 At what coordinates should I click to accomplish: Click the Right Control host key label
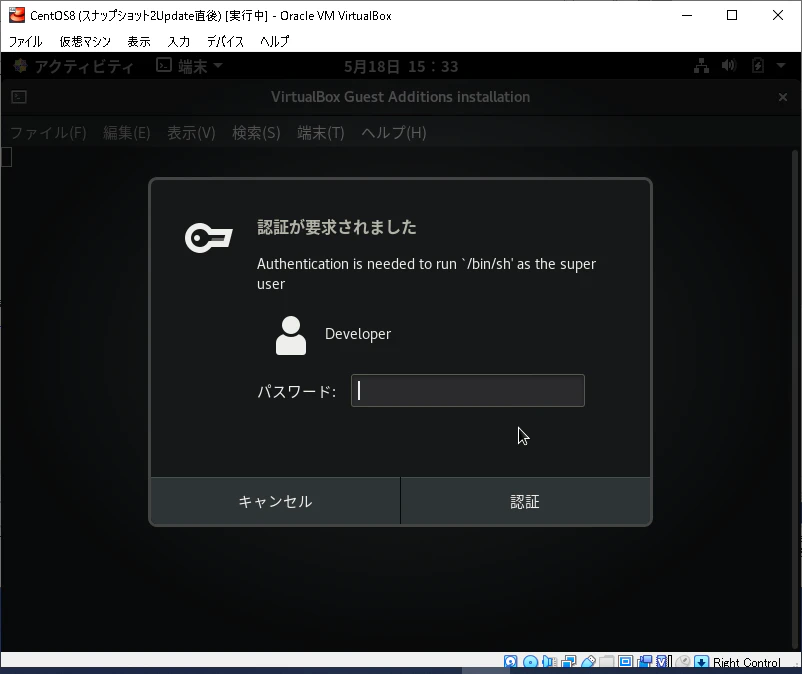(x=747, y=662)
